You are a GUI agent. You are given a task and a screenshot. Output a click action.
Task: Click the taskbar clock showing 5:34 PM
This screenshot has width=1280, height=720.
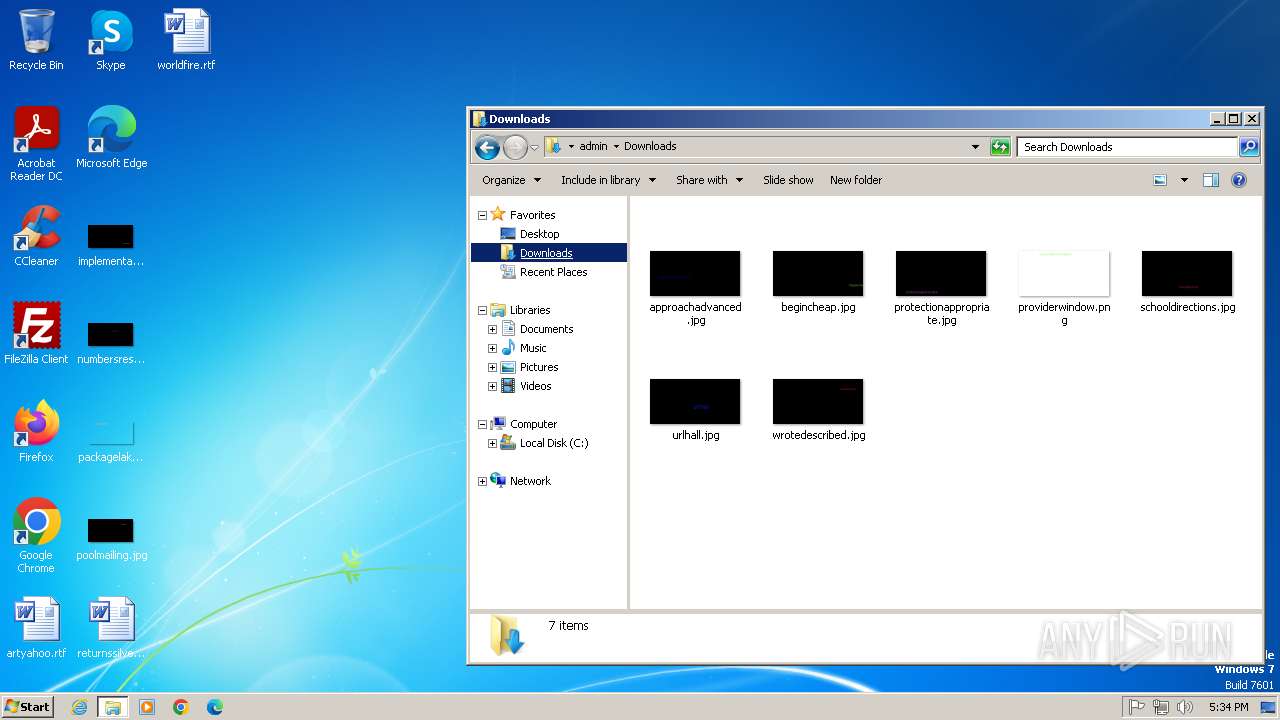(x=1228, y=707)
